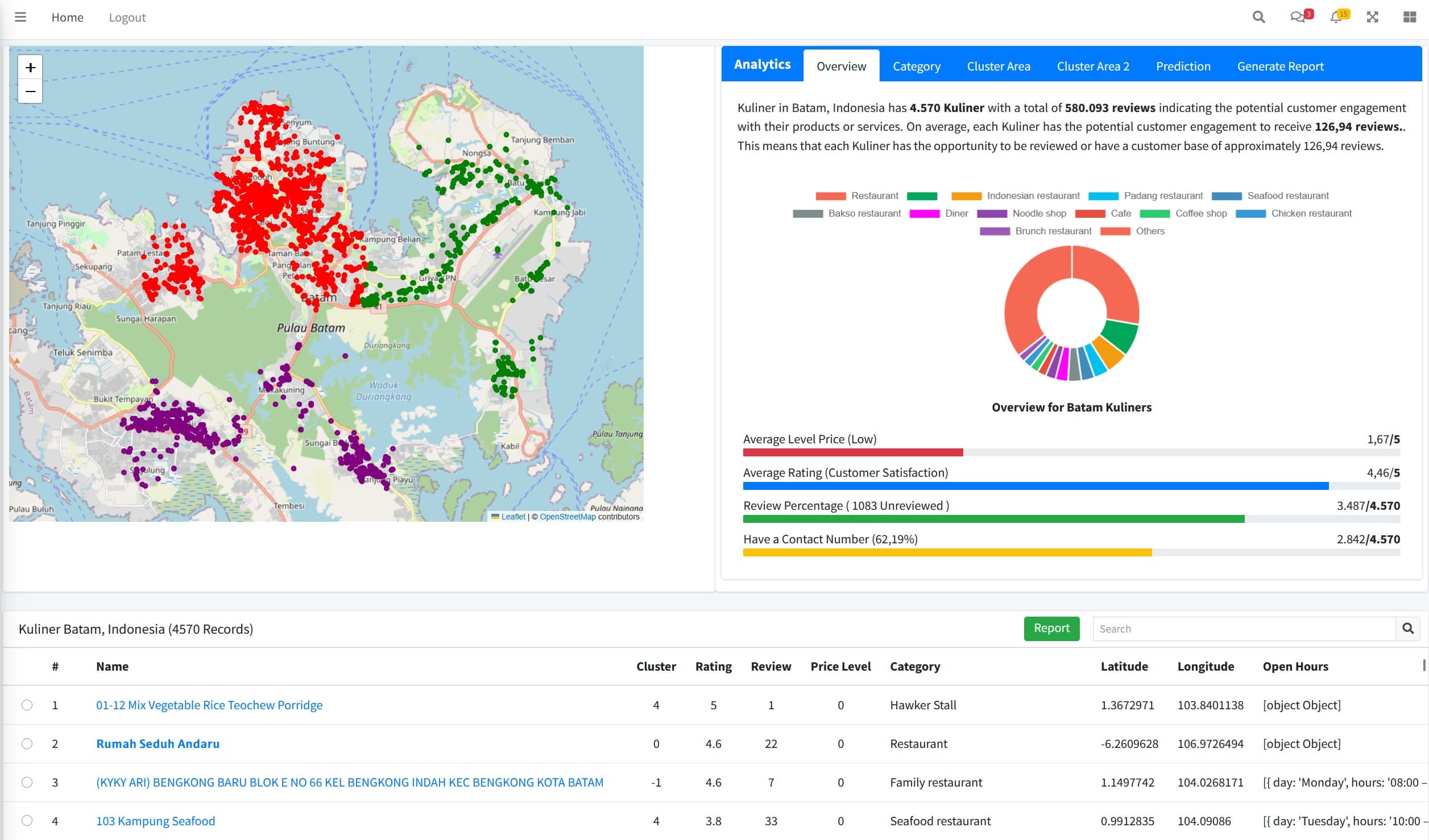Toggle fullscreen mode with the expand arrows icon

click(x=1372, y=17)
